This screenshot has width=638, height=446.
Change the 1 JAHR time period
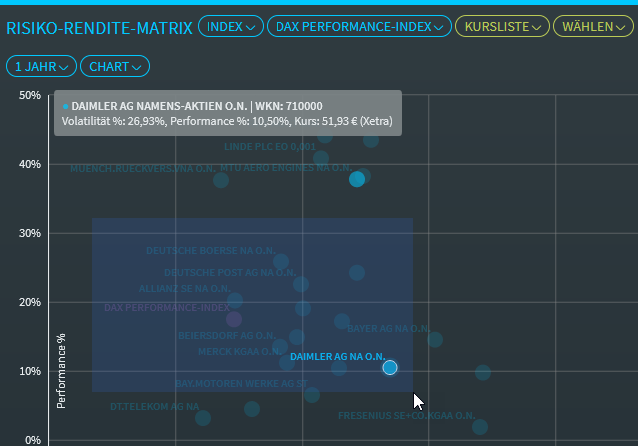coord(41,67)
